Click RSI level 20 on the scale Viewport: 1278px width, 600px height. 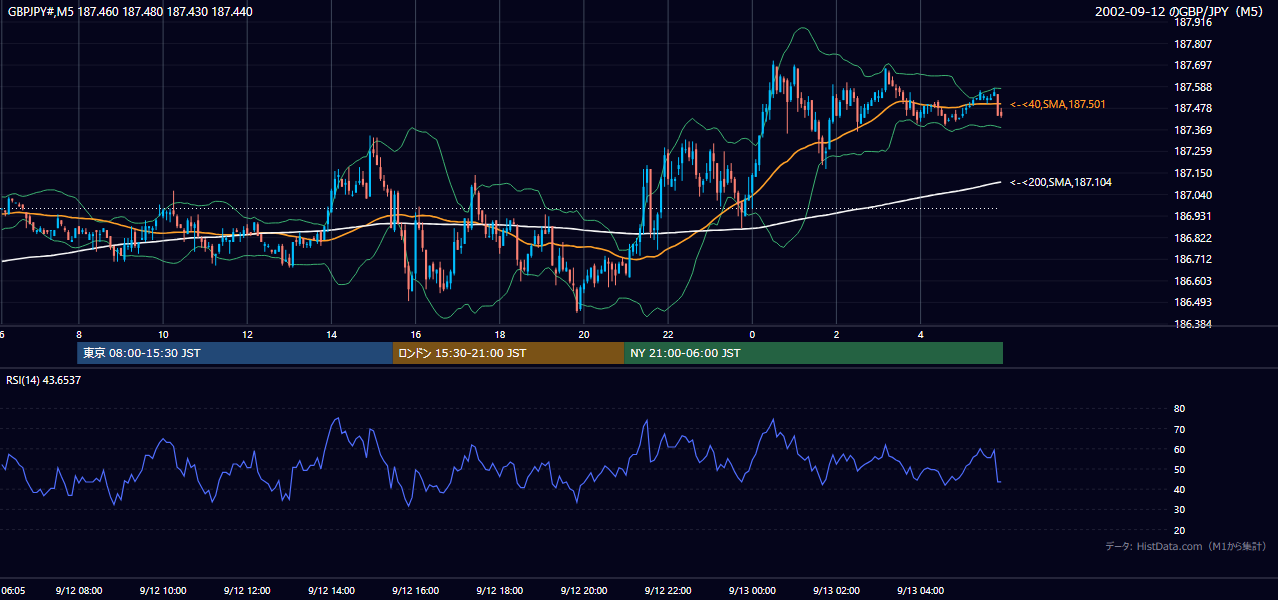tap(1179, 530)
